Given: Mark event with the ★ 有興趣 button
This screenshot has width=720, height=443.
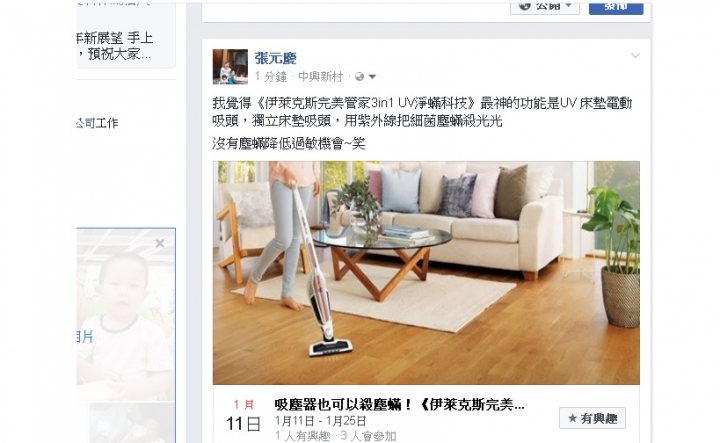Looking at the screenshot, I should tap(592, 418).
